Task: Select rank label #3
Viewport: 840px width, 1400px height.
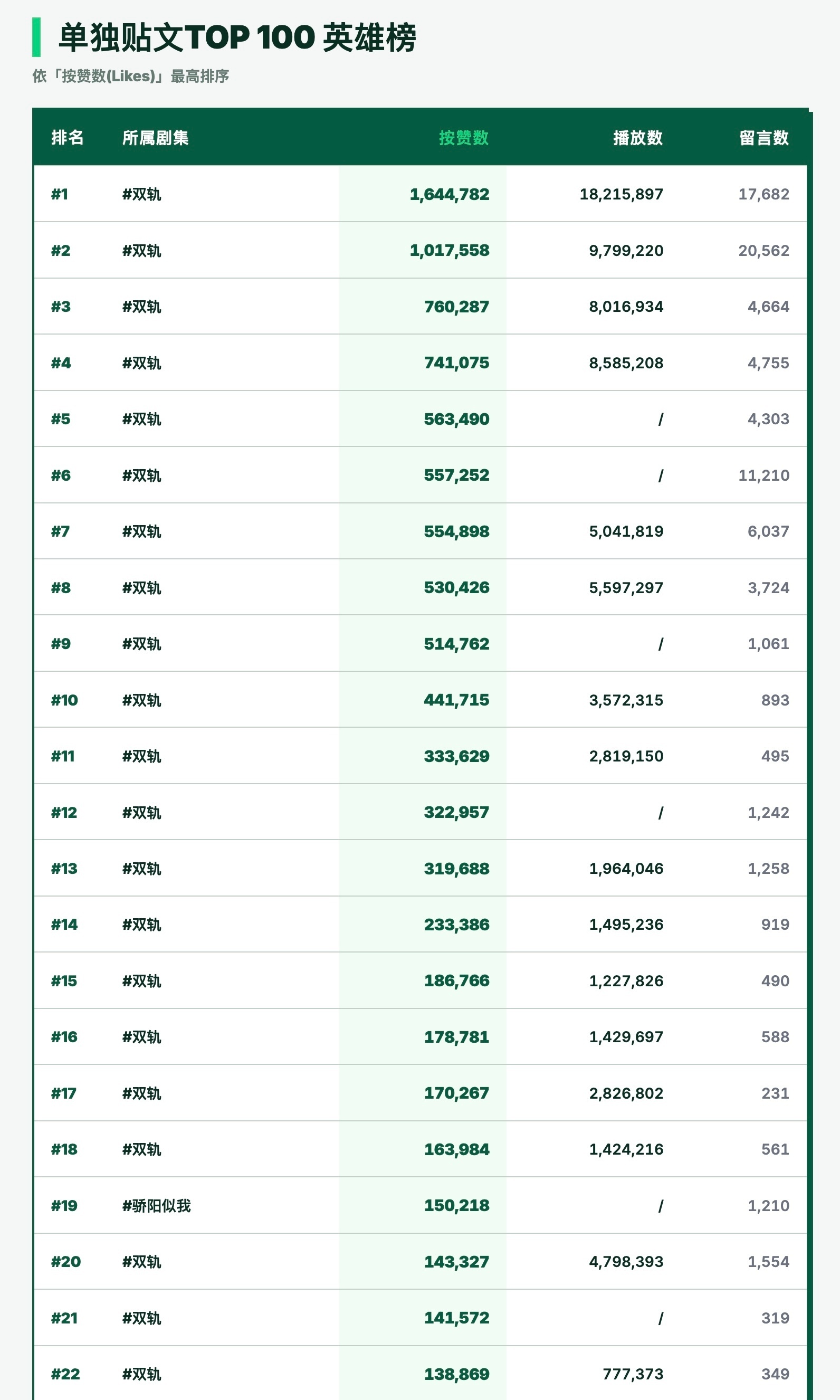Action: pos(61,306)
